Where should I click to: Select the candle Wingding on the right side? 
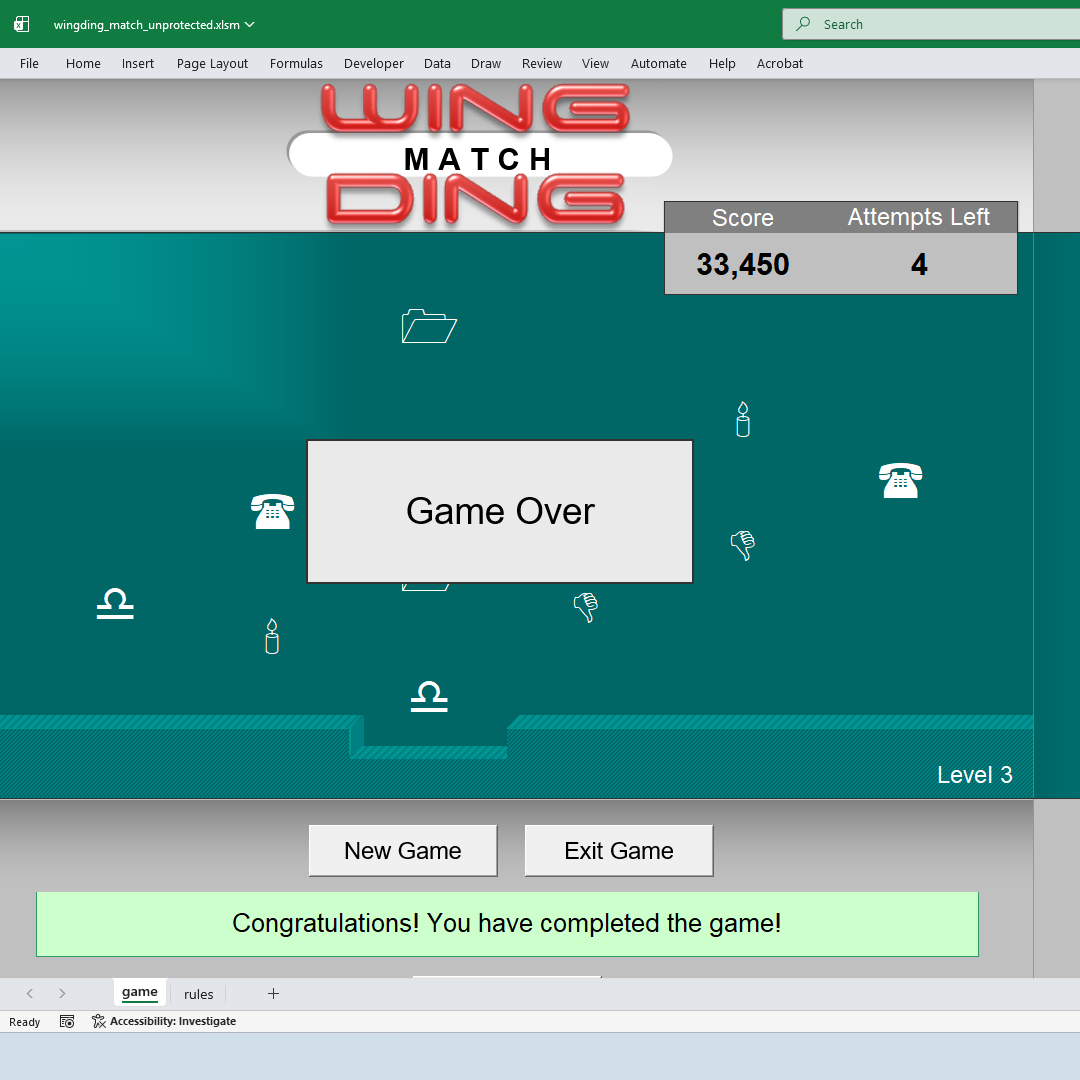click(x=743, y=419)
